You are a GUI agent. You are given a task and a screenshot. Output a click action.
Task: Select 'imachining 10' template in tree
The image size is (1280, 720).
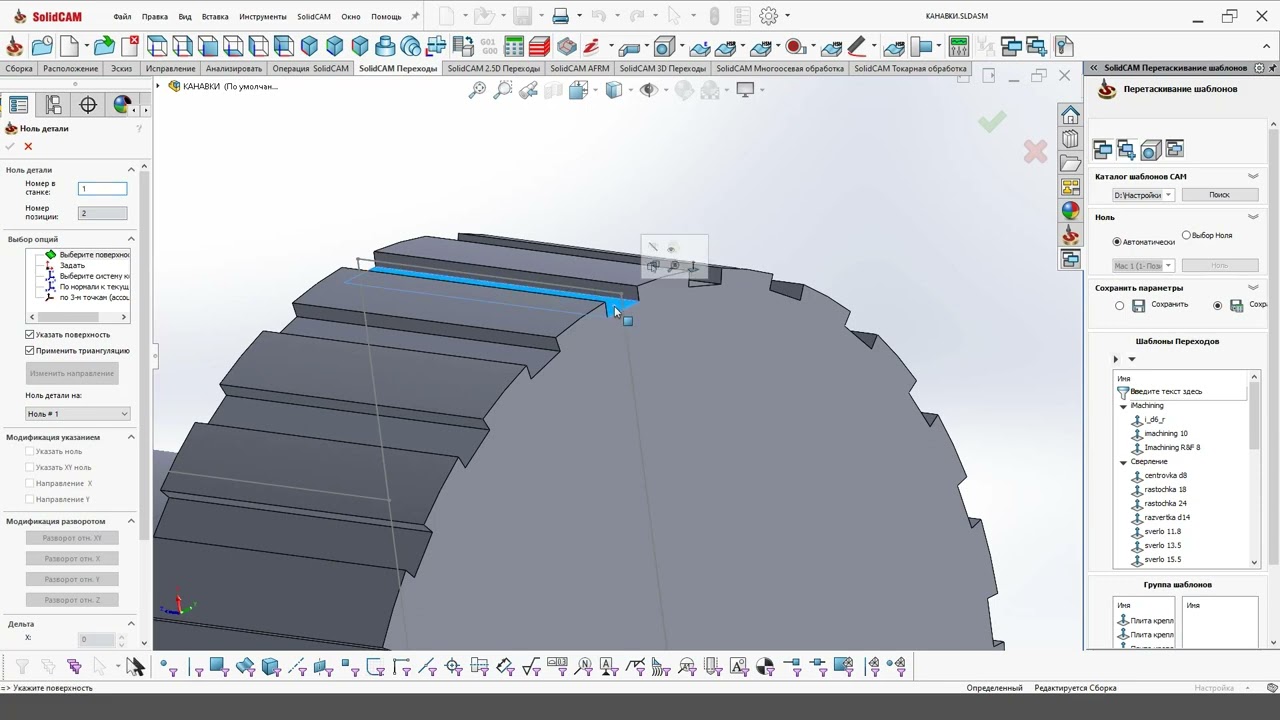1166,434
